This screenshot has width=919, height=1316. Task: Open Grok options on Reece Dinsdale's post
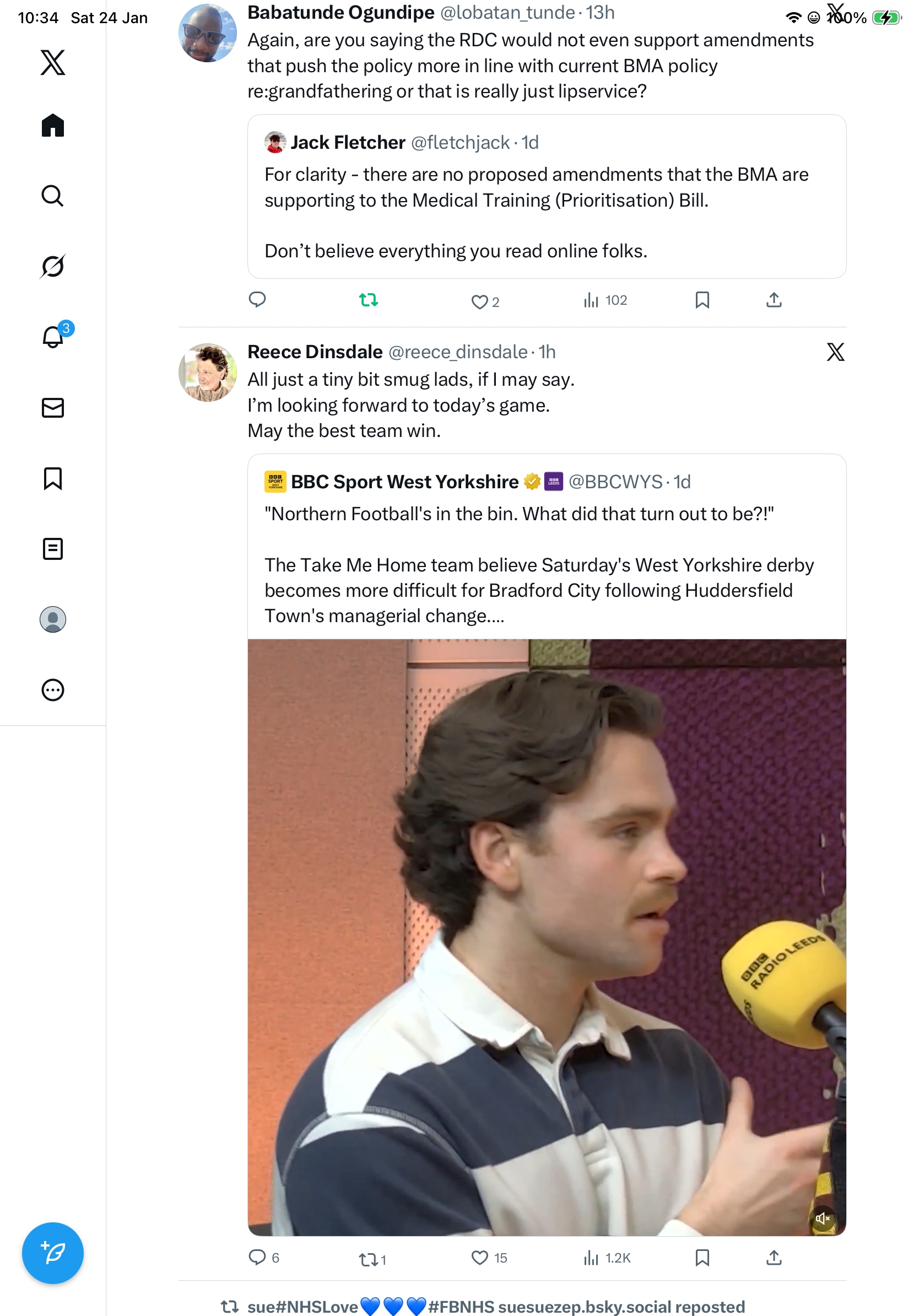coord(835,352)
